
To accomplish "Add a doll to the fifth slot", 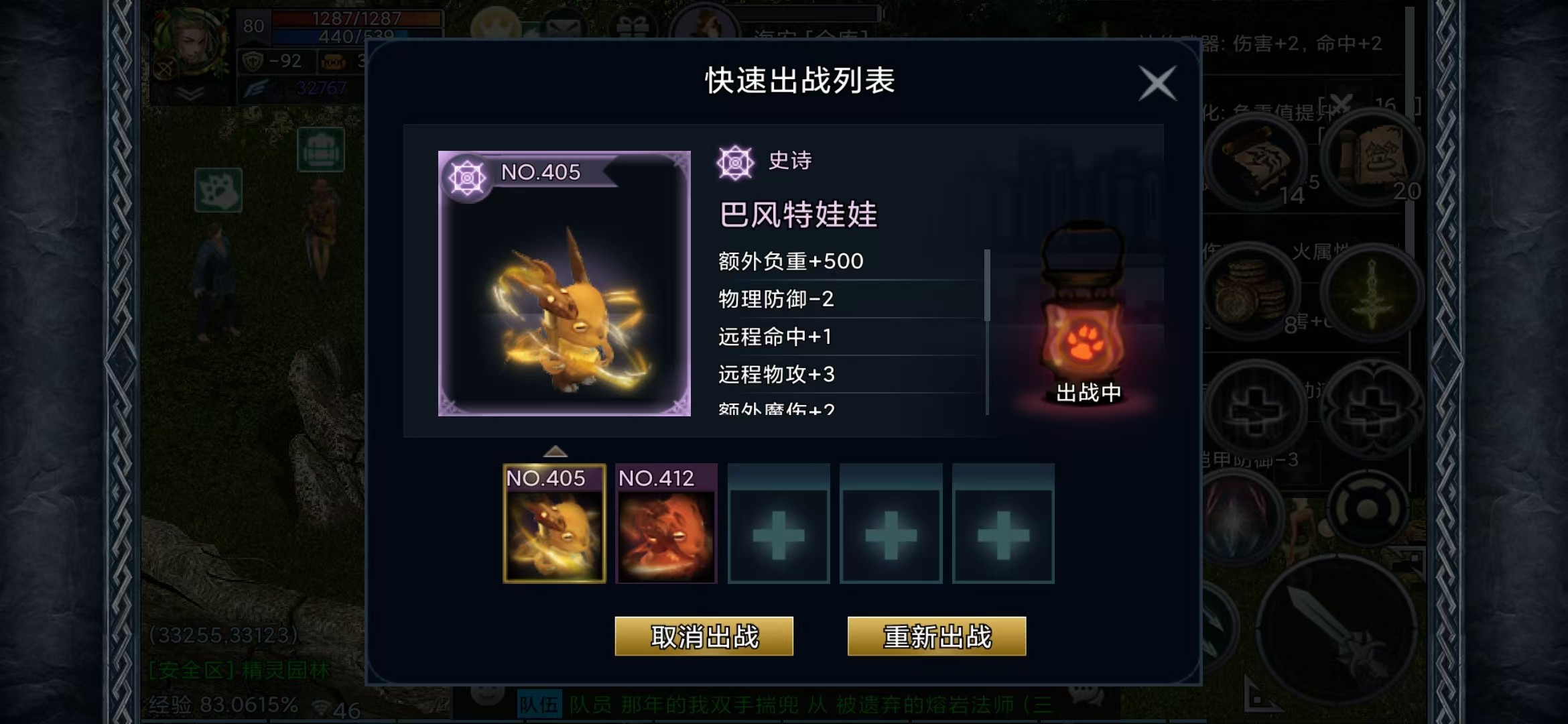I will coord(1003,524).
